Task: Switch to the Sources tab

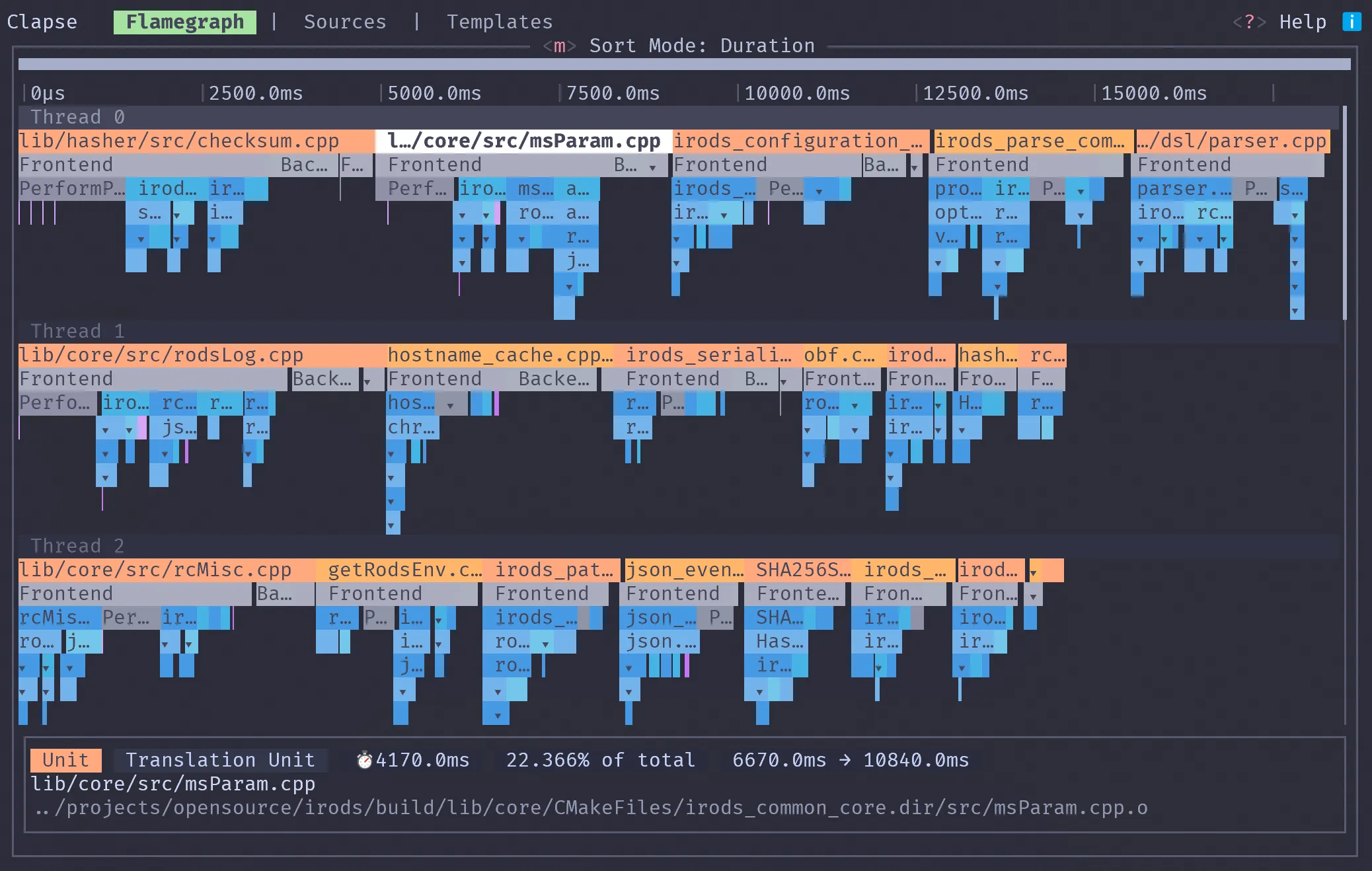Action: [345, 22]
